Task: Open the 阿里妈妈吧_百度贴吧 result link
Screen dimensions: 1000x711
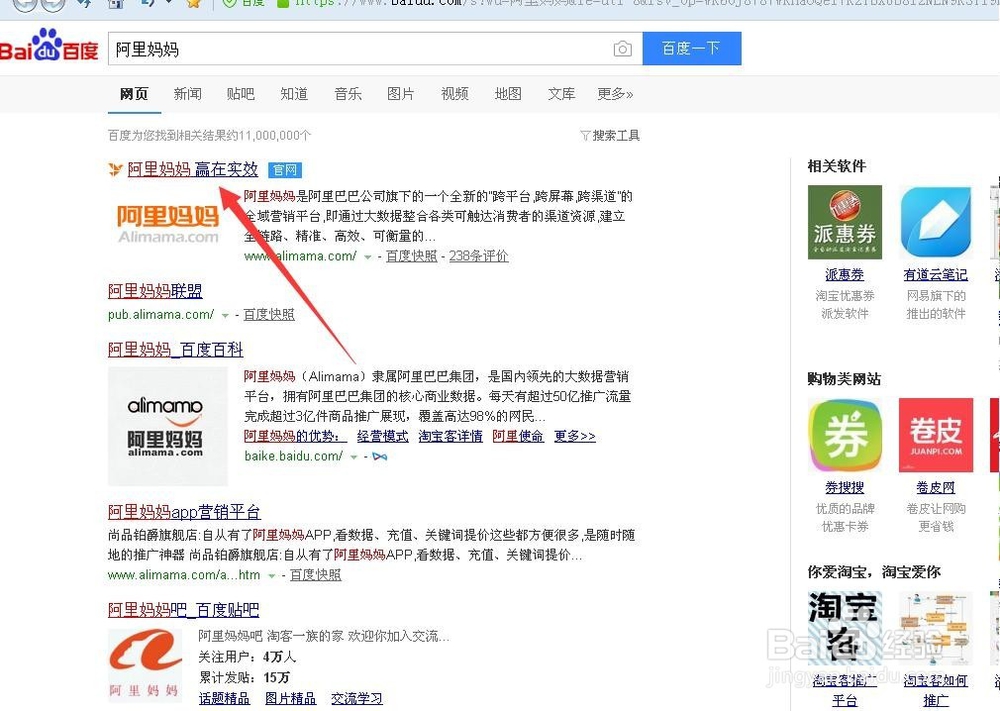Action: [184, 610]
